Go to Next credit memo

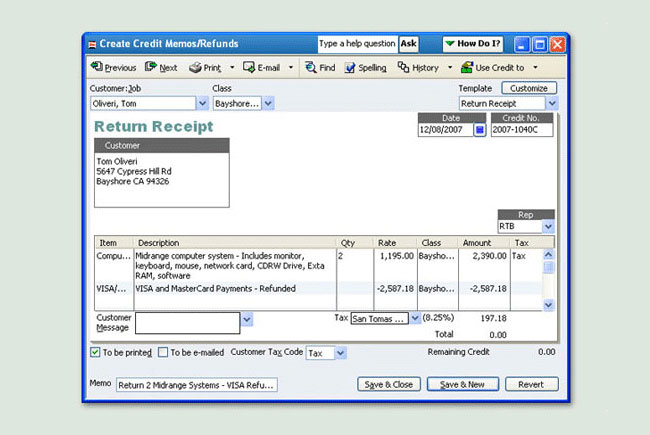pos(161,67)
